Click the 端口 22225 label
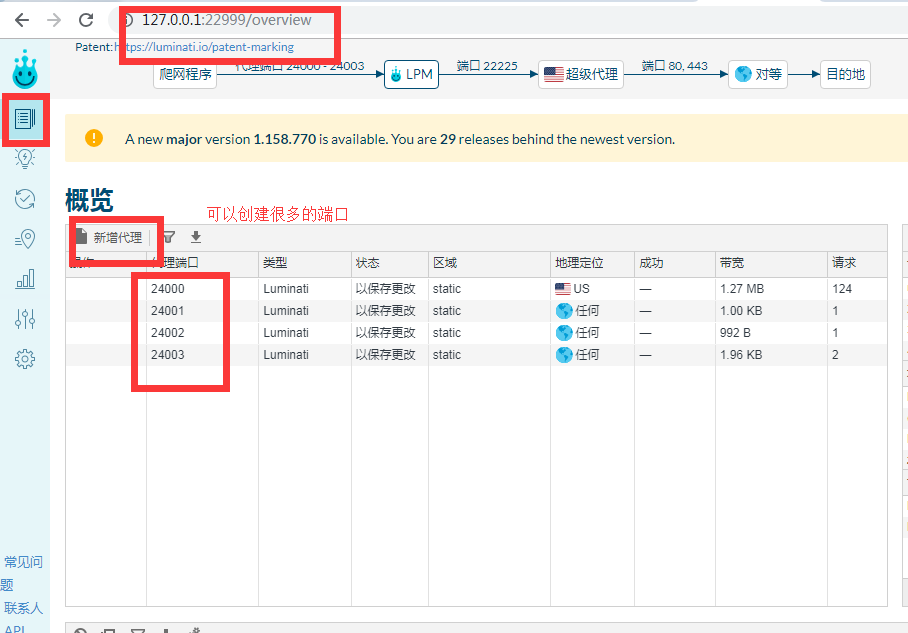The width and height of the screenshot is (908, 633). tap(487, 66)
